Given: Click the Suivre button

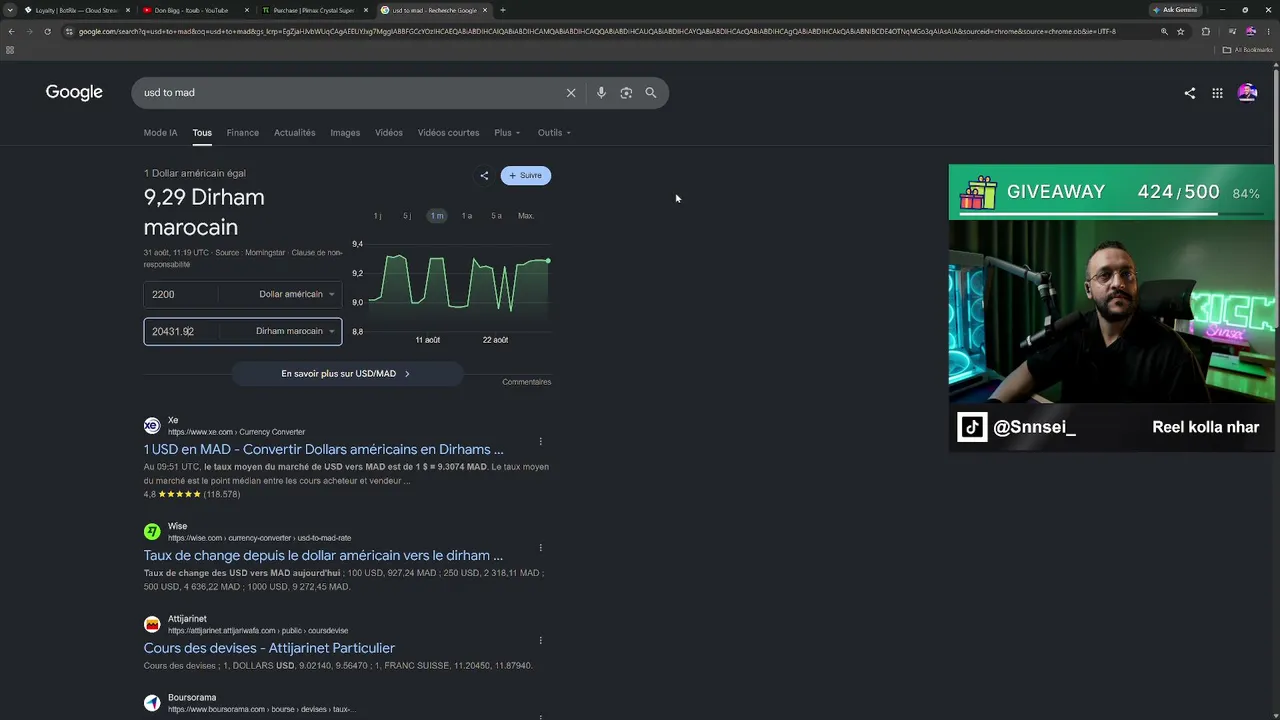Looking at the screenshot, I should [526, 176].
